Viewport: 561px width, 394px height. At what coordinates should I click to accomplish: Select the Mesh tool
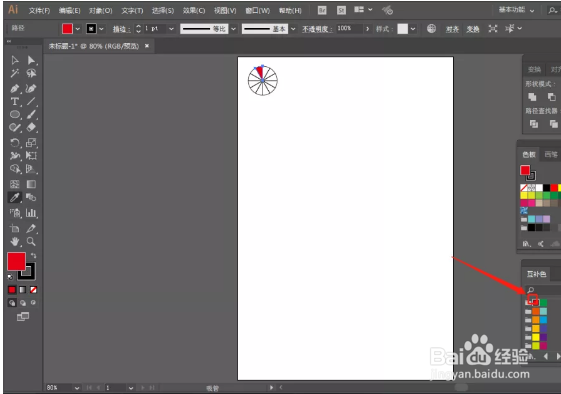pos(15,184)
